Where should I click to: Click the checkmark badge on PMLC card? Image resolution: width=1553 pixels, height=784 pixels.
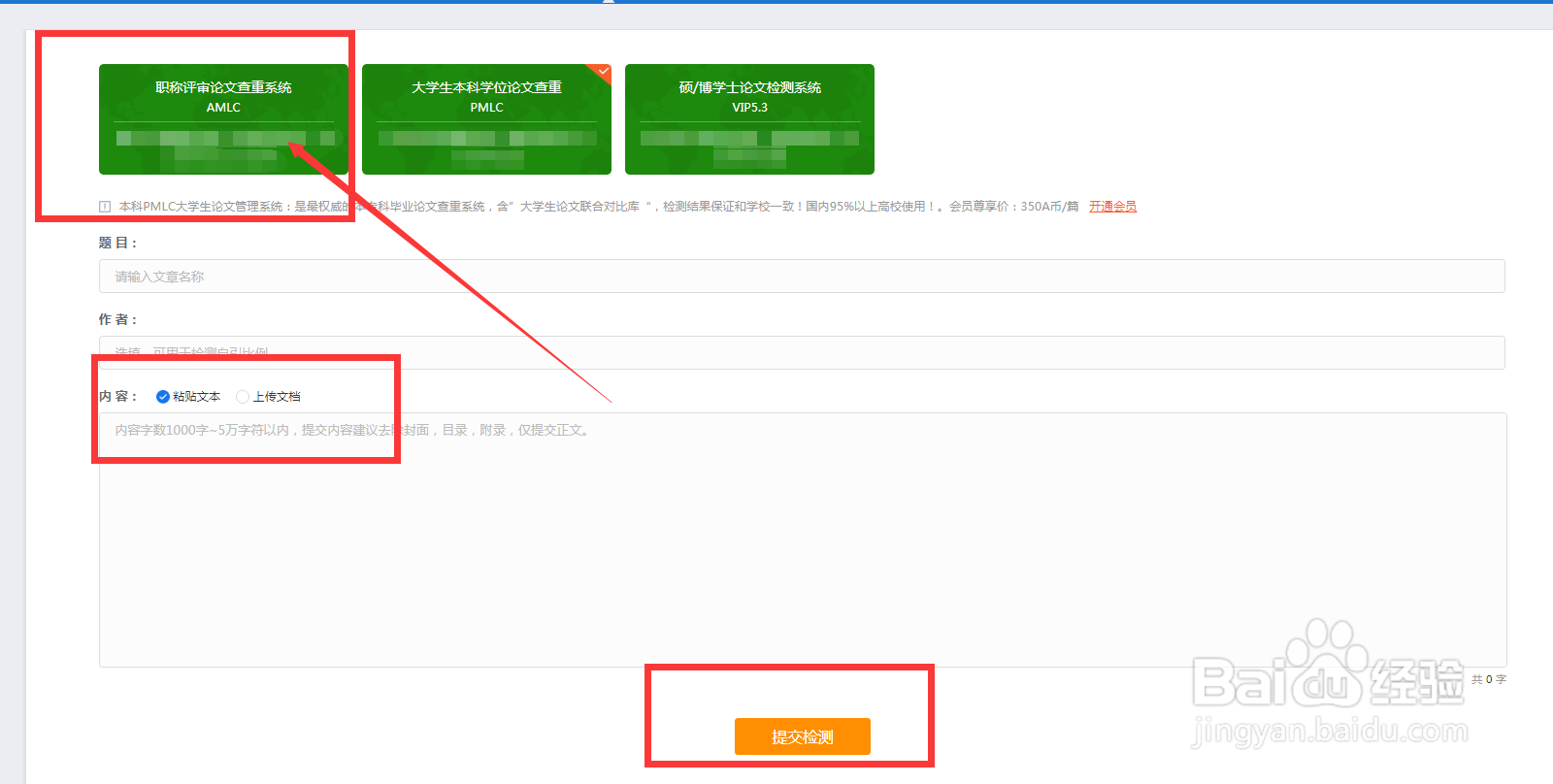(x=603, y=72)
